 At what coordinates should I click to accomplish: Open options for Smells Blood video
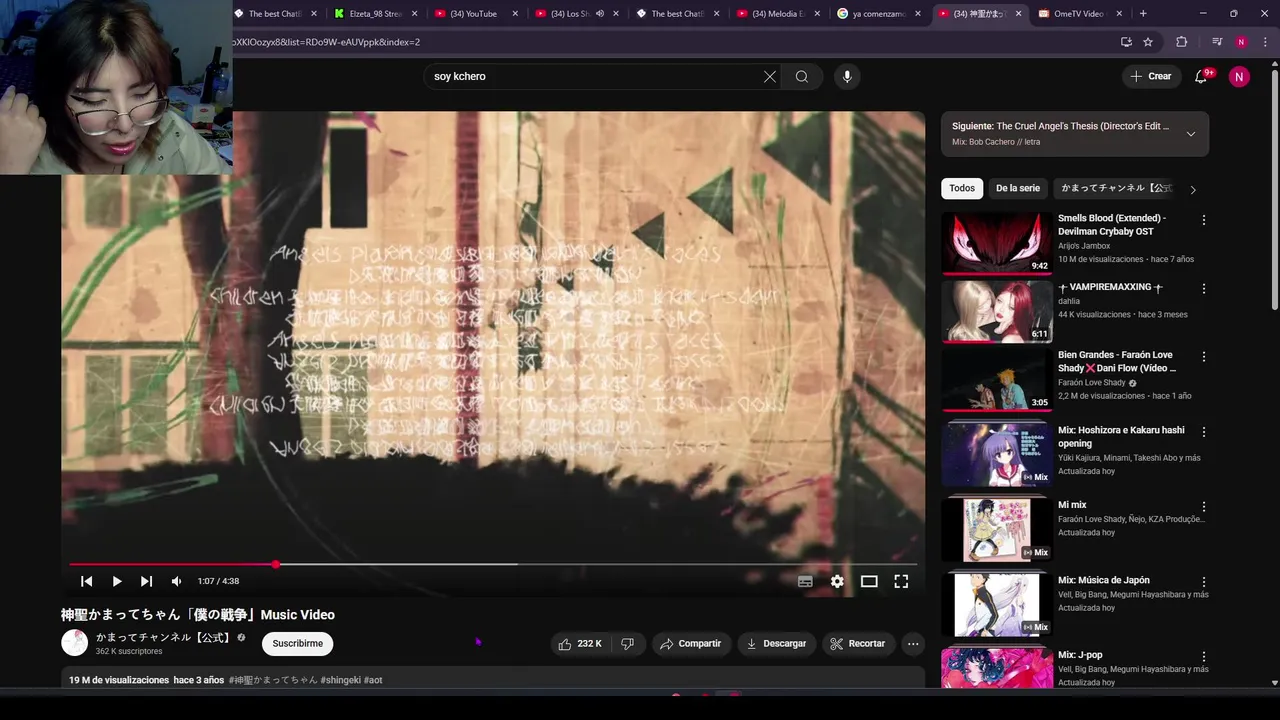coord(1204,220)
